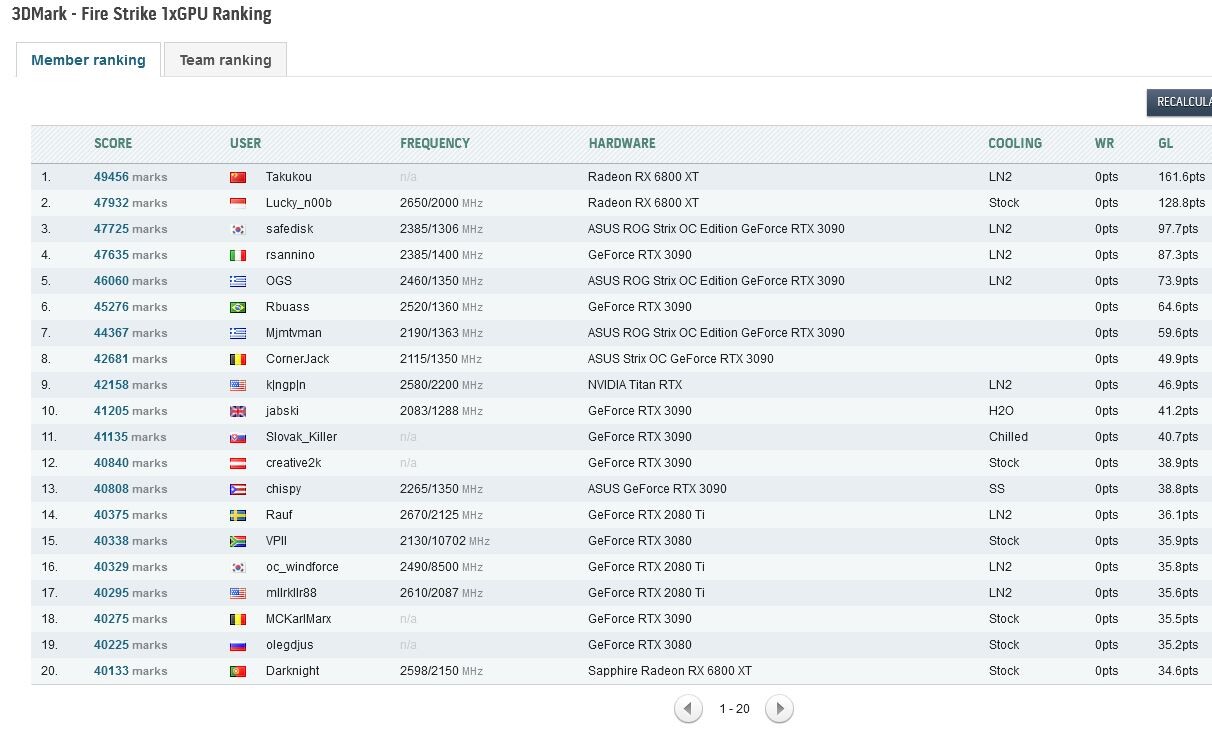Click the COOLING column header
This screenshot has width=1212, height=729.
pos(1015,143)
